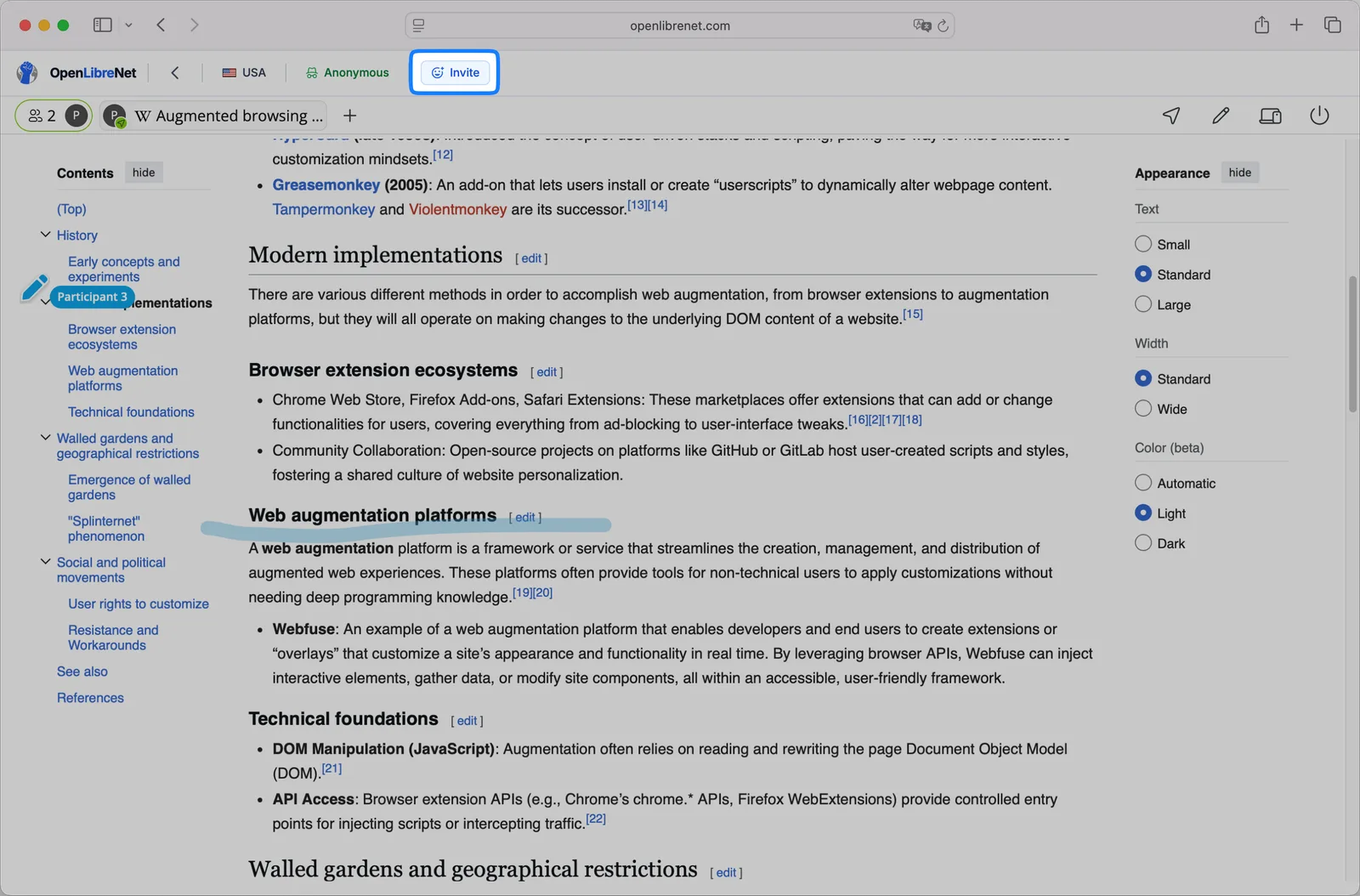This screenshot has height=896, width=1360.
Task: Focus the openlibrenet.com address field
Action: (679, 26)
